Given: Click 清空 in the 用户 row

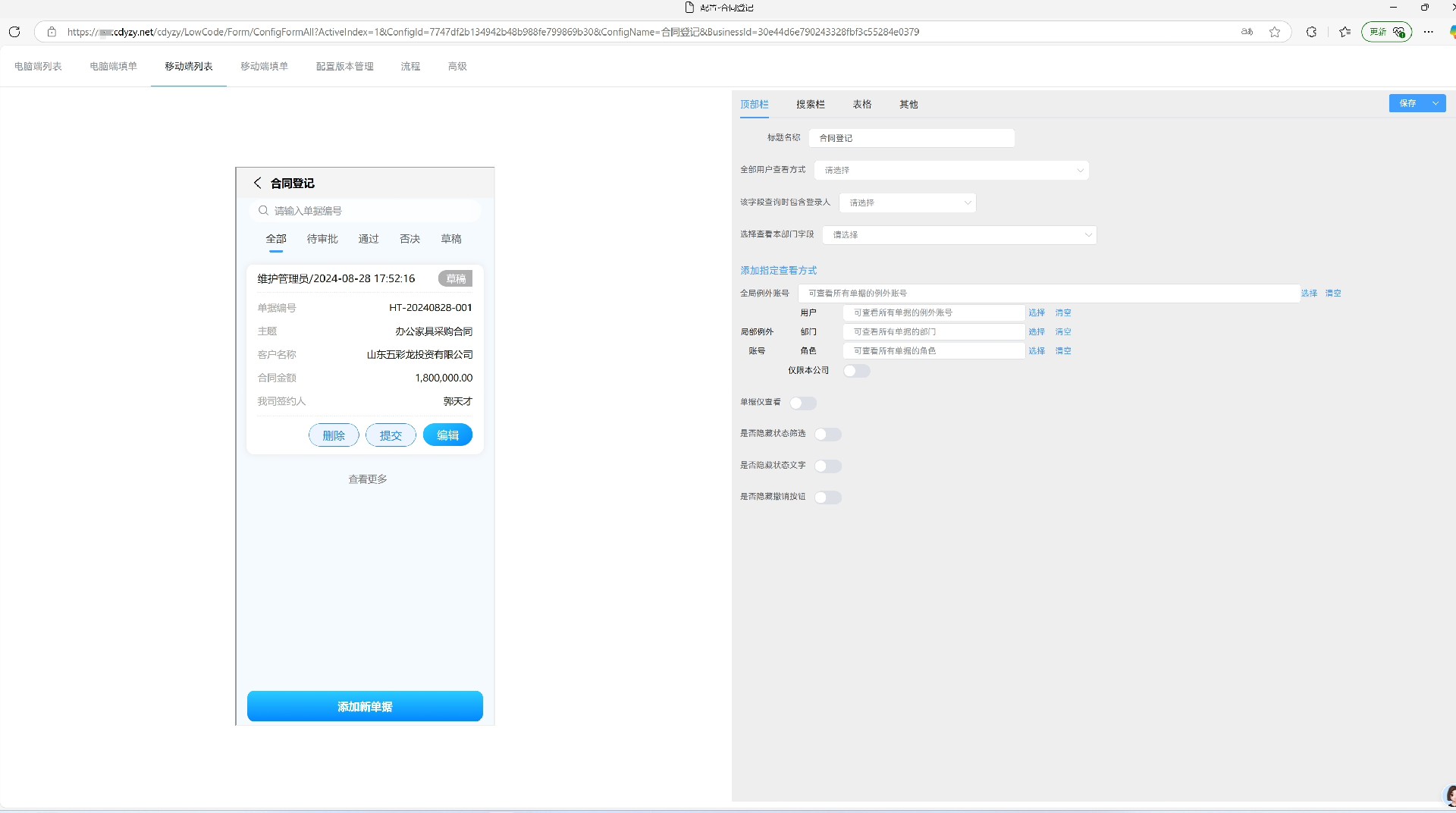Looking at the screenshot, I should click(x=1063, y=312).
